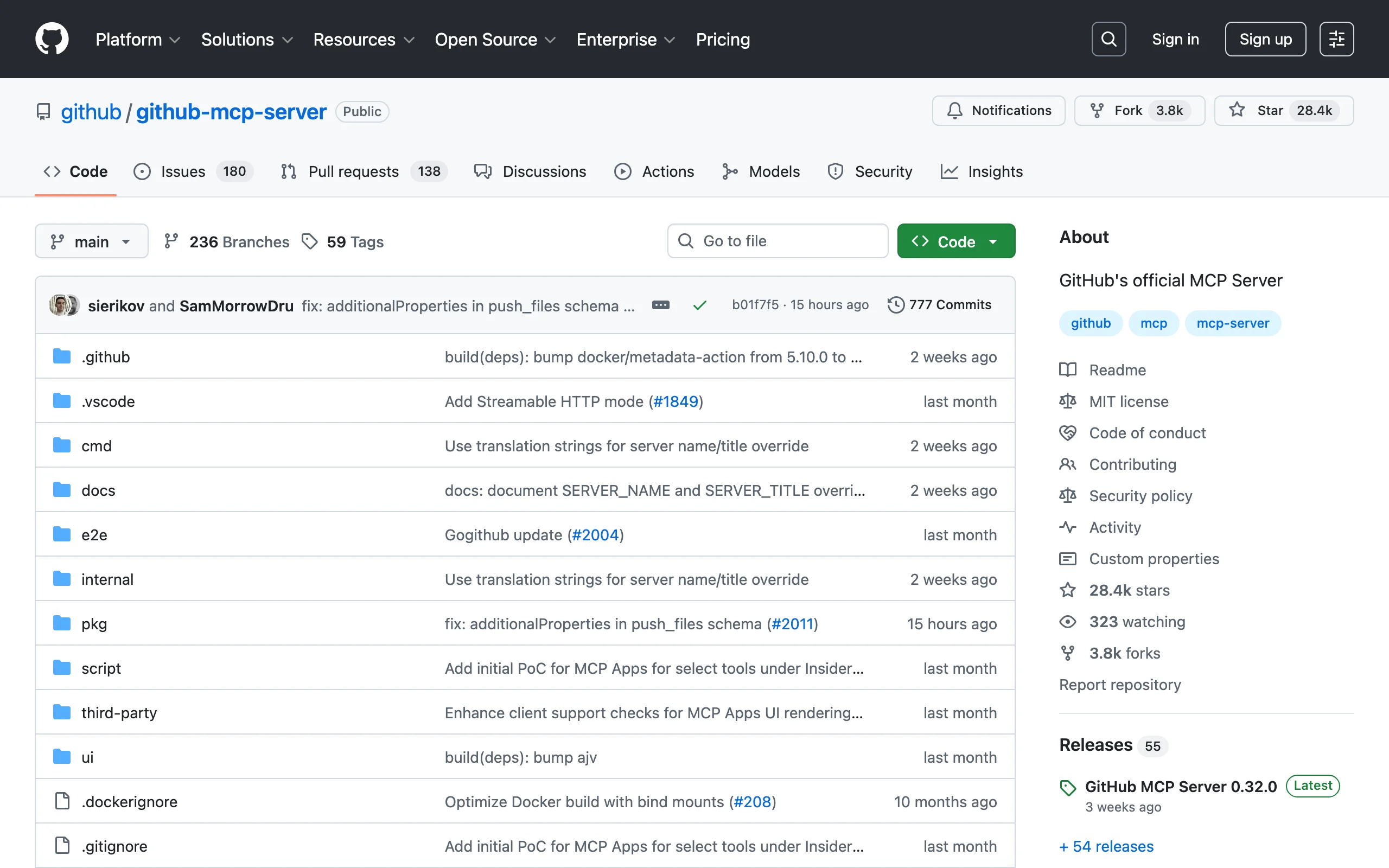Open the main branch dropdown

tap(91, 242)
